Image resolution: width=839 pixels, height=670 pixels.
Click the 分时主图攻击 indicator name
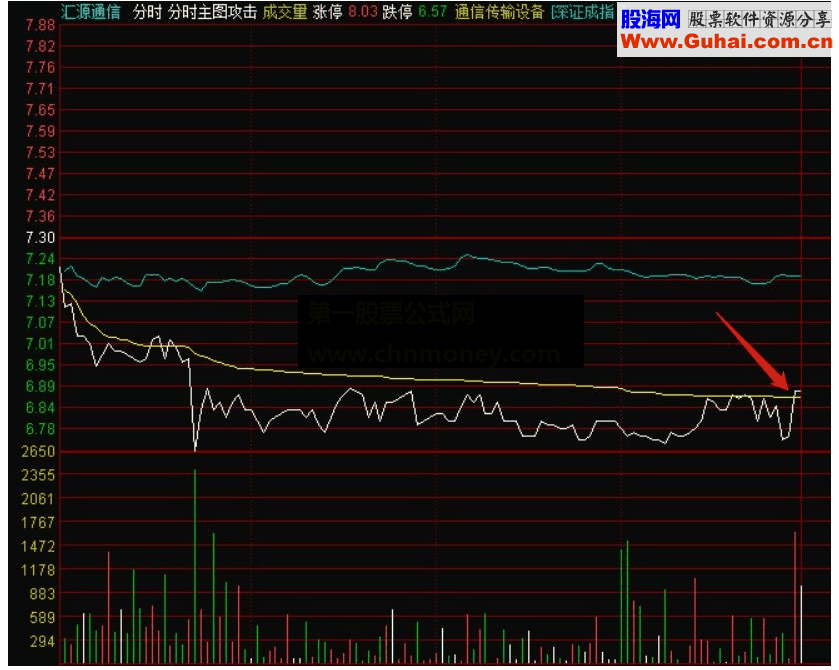(x=212, y=12)
